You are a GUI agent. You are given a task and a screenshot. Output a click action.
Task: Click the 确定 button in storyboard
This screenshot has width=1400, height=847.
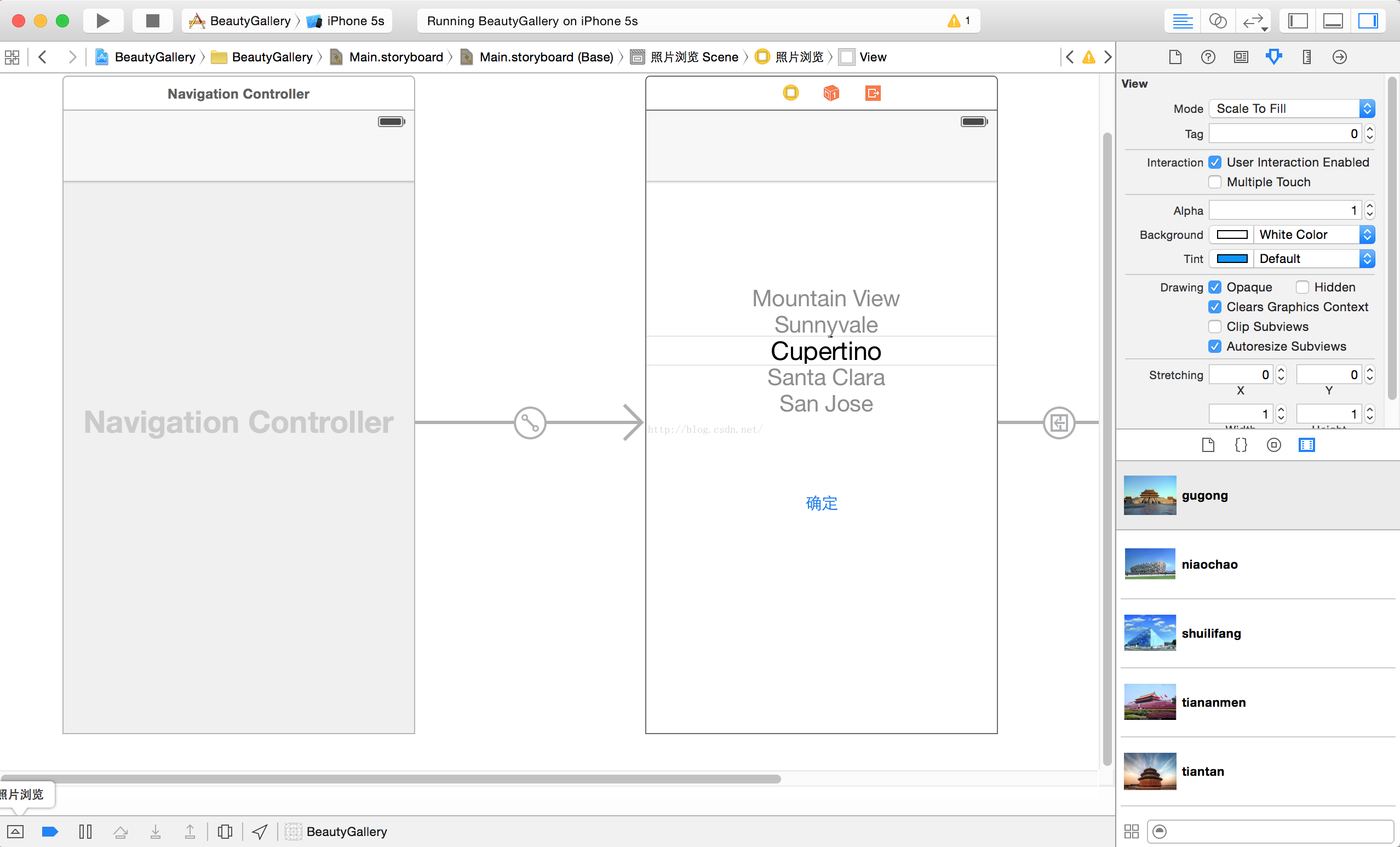pyautogui.click(x=822, y=503)
